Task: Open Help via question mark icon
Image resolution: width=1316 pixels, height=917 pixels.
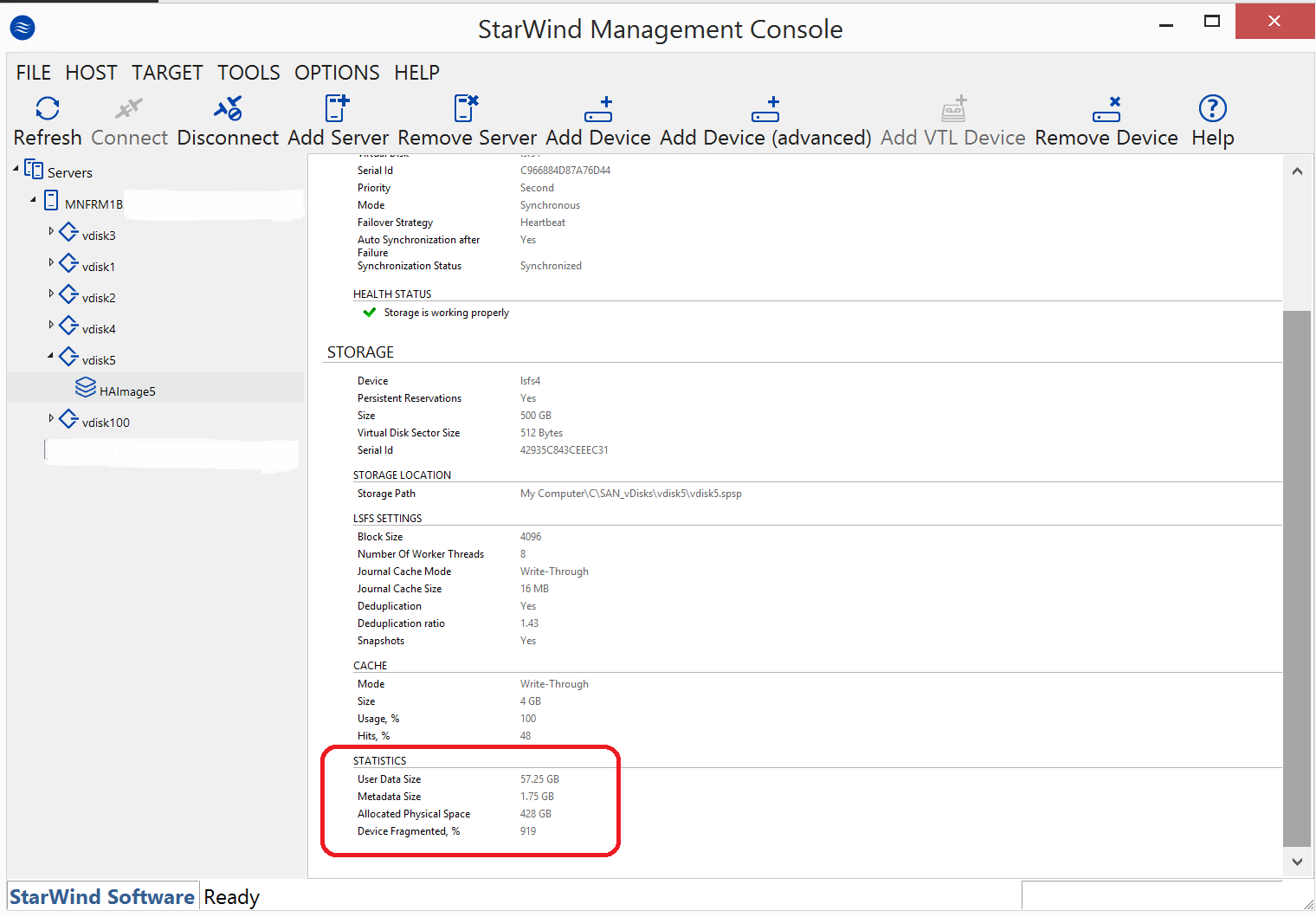Action: [x=1213, y=108]
